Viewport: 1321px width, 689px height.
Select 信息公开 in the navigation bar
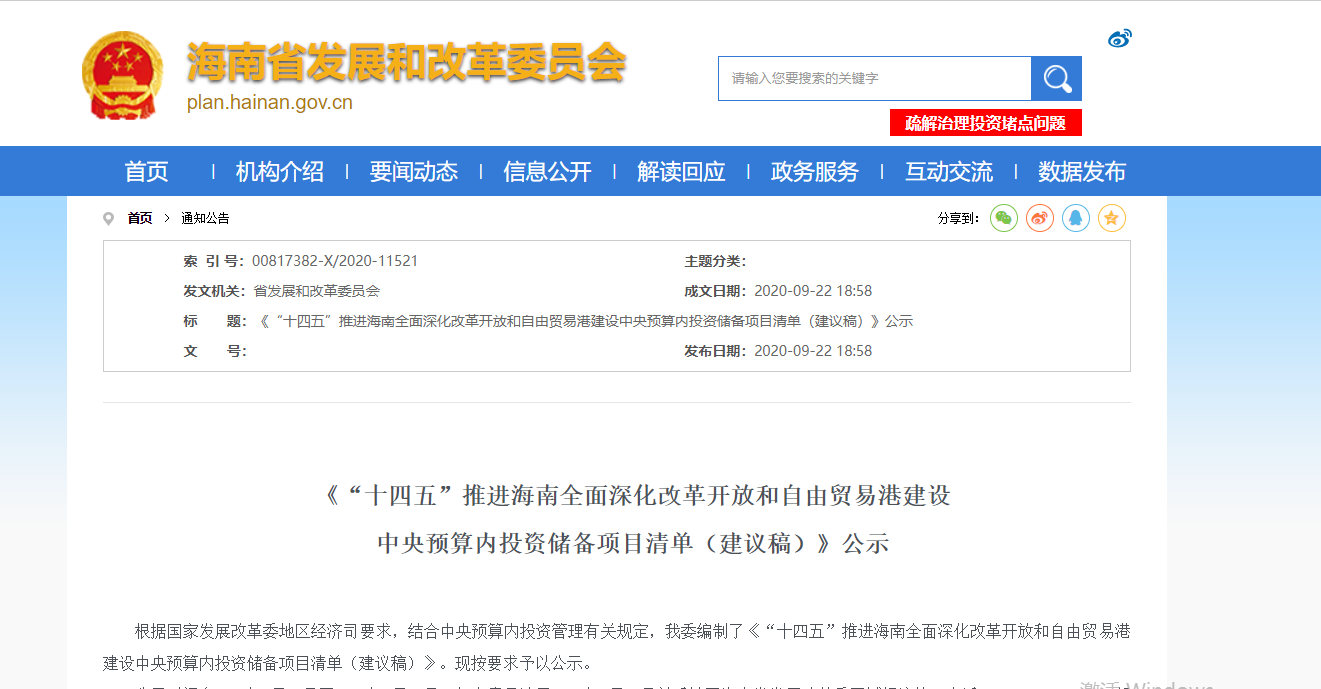tap(547, 172)
